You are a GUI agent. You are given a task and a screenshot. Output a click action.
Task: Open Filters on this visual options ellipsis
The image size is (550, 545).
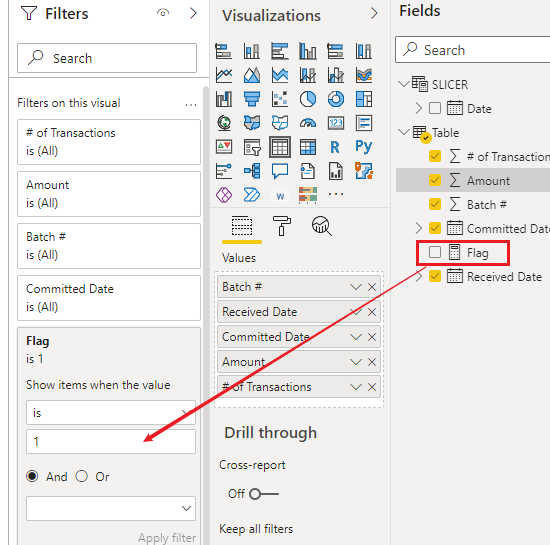pyautogui.click(x=191, y=105)
